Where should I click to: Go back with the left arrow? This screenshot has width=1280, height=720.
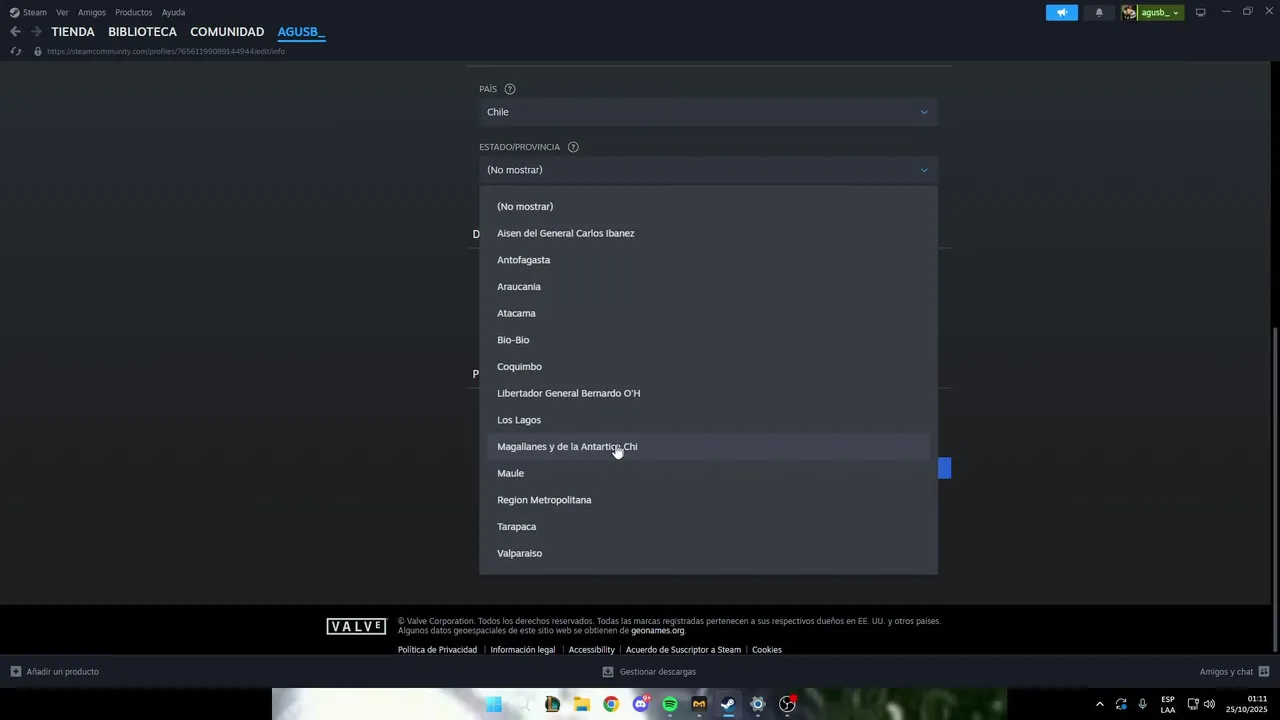(15, 32)
